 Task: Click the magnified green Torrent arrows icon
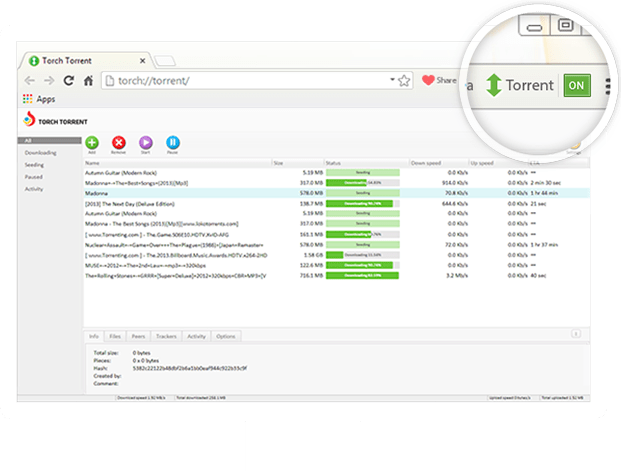493,85
